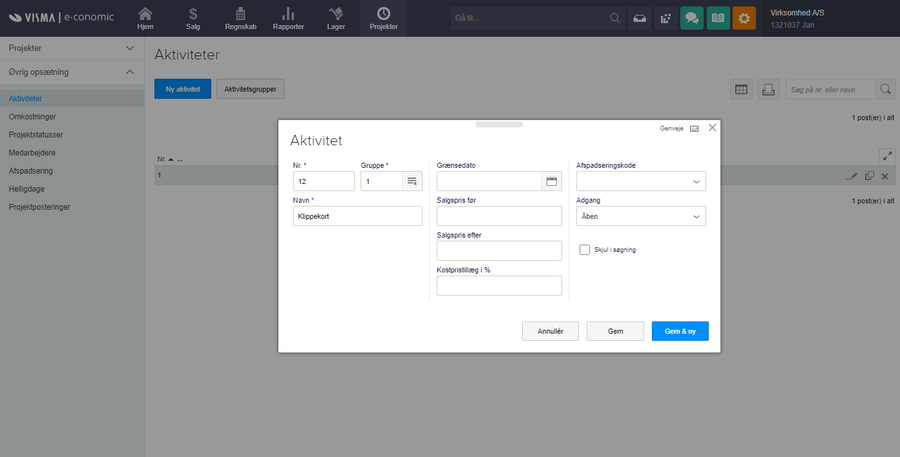The image size is (900, 457).
Task: Open the Genveje keyboard shortcuts icon
Action: pyautogui.click(x=694, y=129)
